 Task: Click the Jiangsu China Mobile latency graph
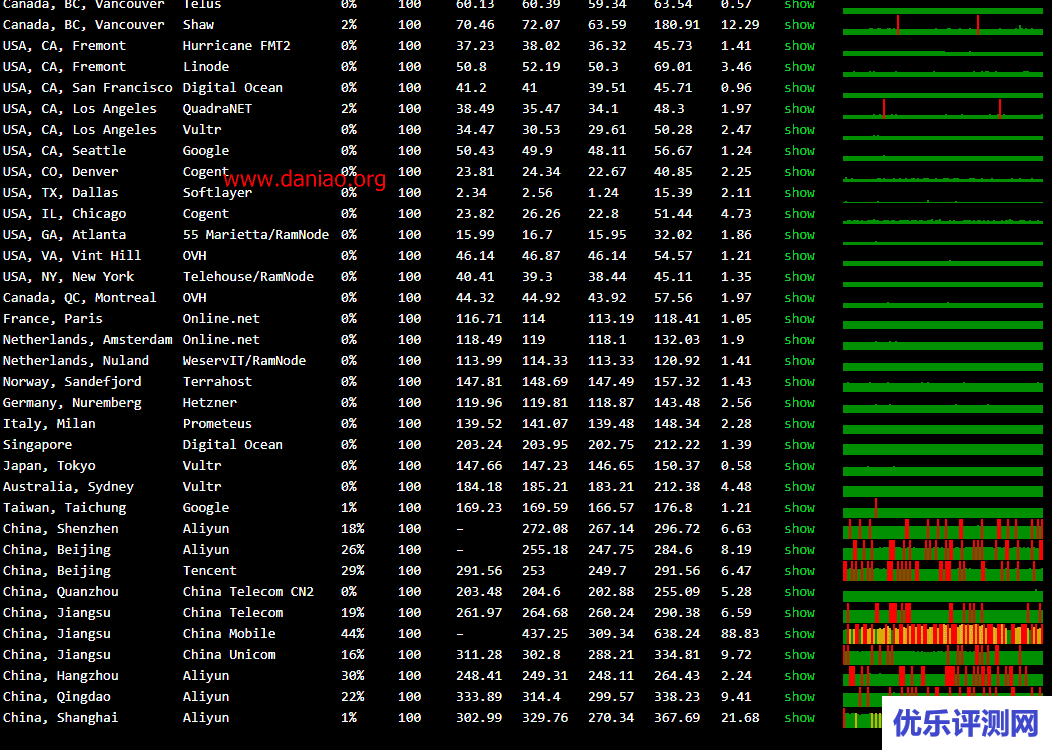pyautogui.click(x=943, y=634)
